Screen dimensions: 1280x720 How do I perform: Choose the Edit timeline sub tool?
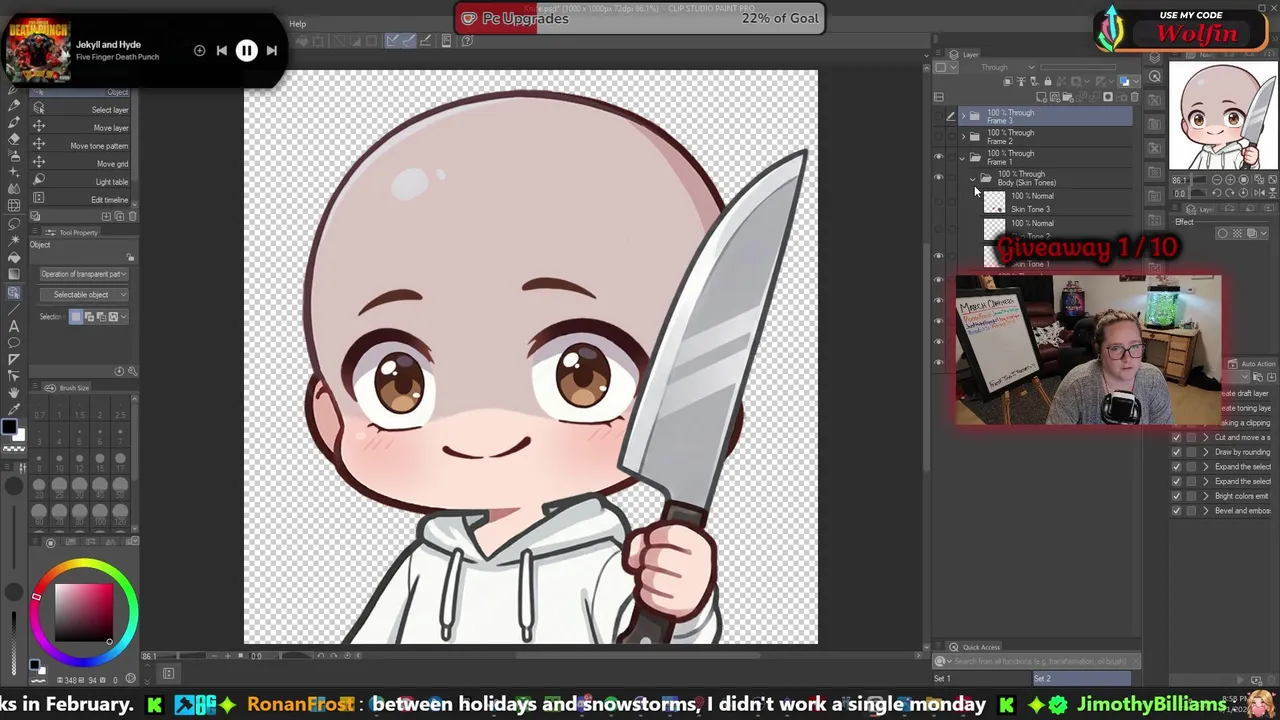coord(82,199)
